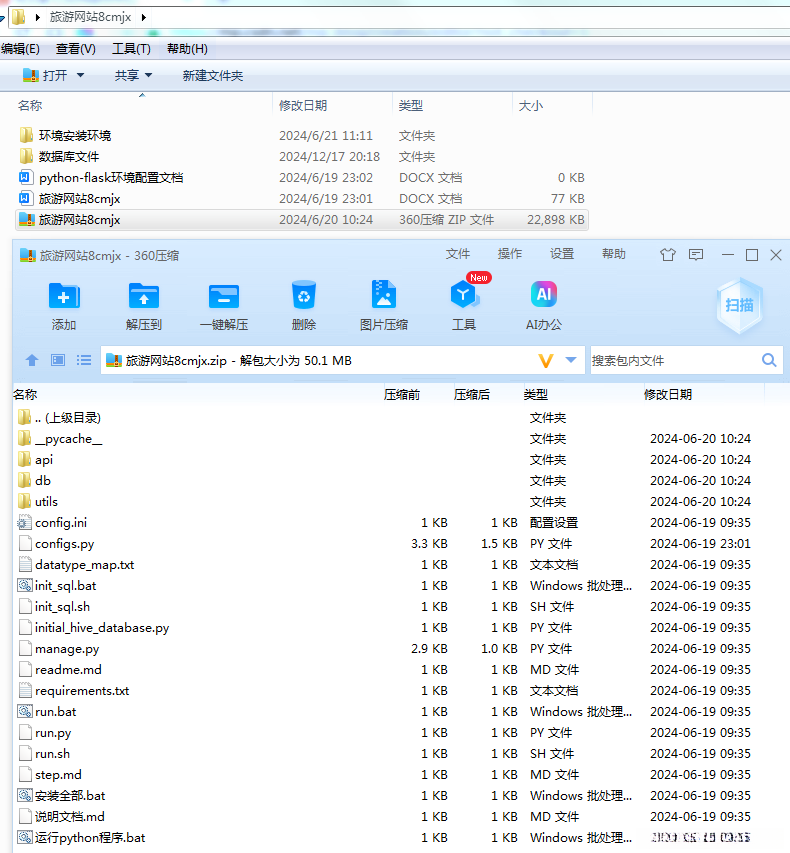Select readme.md in the archive list
Screen dimensions: 790x853
pos(389,670)
